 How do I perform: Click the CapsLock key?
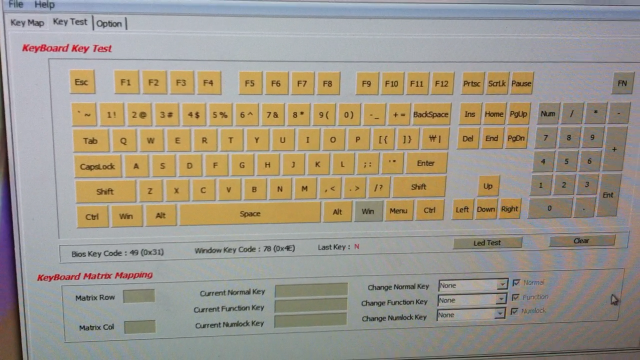pyautogui.click(x=98, y=166)
